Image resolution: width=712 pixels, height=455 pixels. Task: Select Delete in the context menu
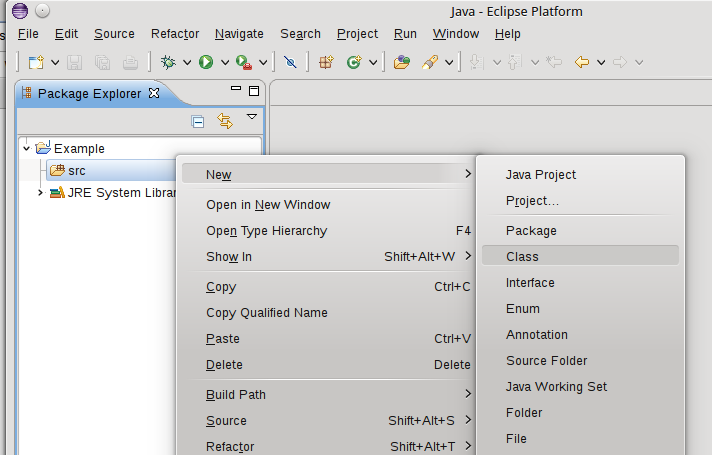[328, 365]
